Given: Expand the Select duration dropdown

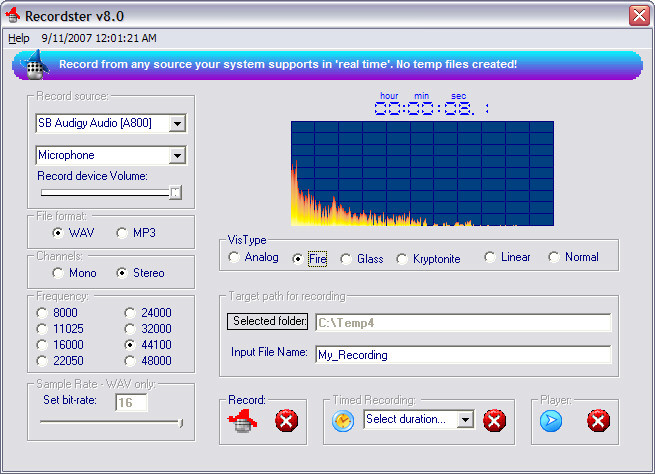Looking at the screenshot, I should pyautogui.click(x=465, y=419).
